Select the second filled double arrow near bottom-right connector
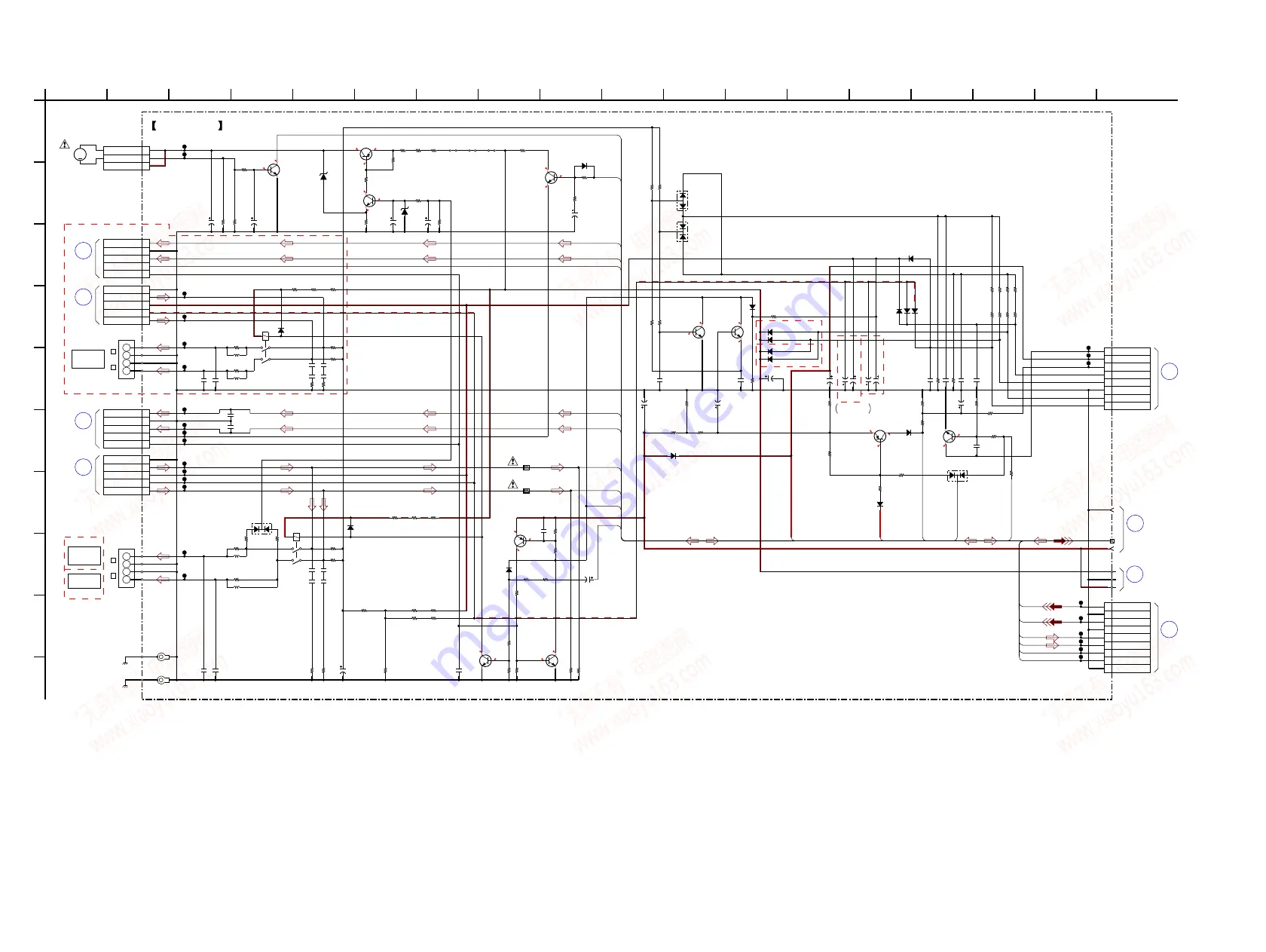This screenshot has height=952, width=1266. coord(1052,622)
